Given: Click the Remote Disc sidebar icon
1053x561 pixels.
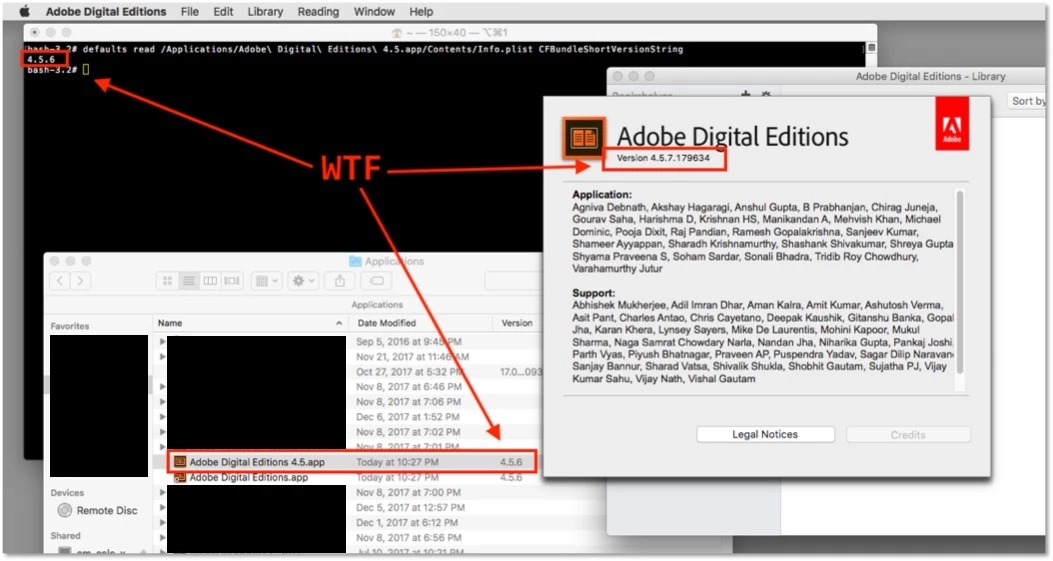Looking at the screenshot, I should point(64,511).
